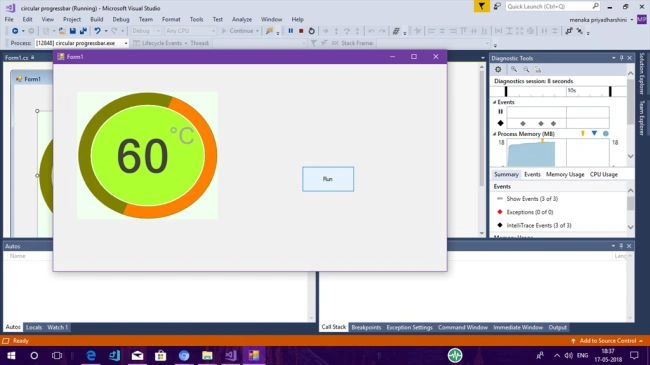Image resolution: width=650 pixels, height=365 pixels.
Task: Open Diagnostic Tools window options dropdown
Action: [613, 58]
